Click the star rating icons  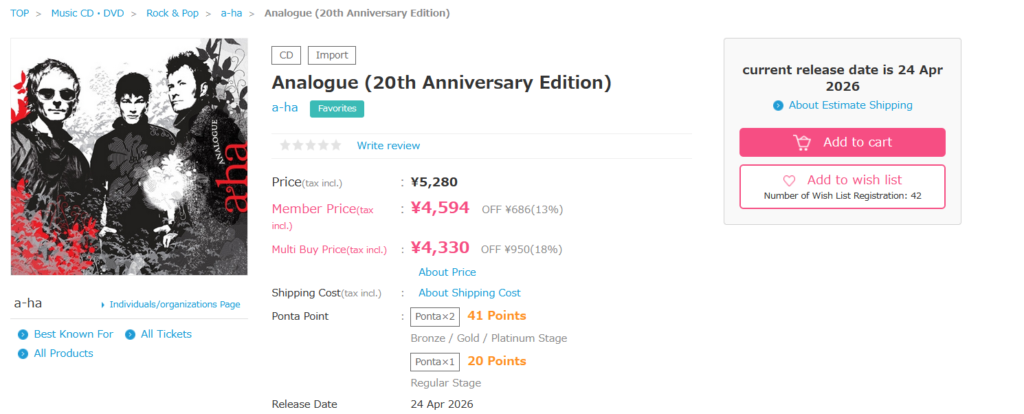click(310, 145)
